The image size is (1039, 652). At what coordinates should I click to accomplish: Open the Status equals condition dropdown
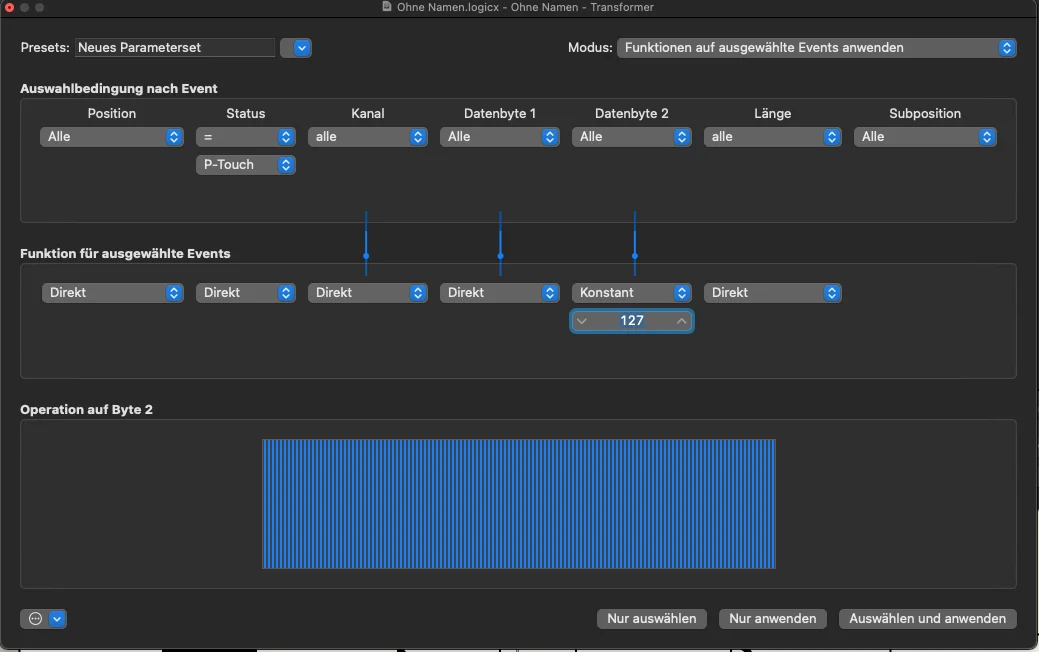[246, 137]
